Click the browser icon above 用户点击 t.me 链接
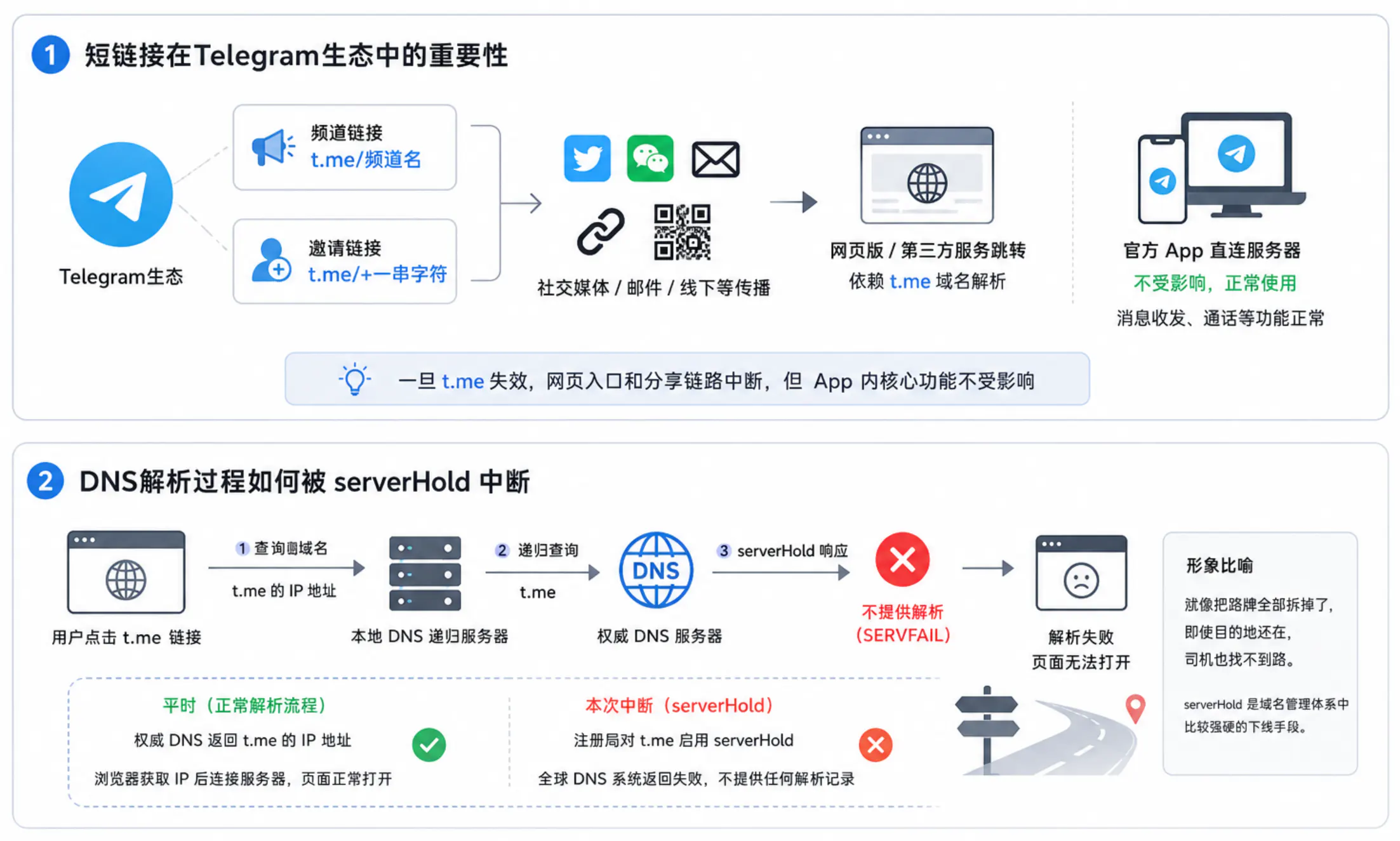 [x=126, y=572]
